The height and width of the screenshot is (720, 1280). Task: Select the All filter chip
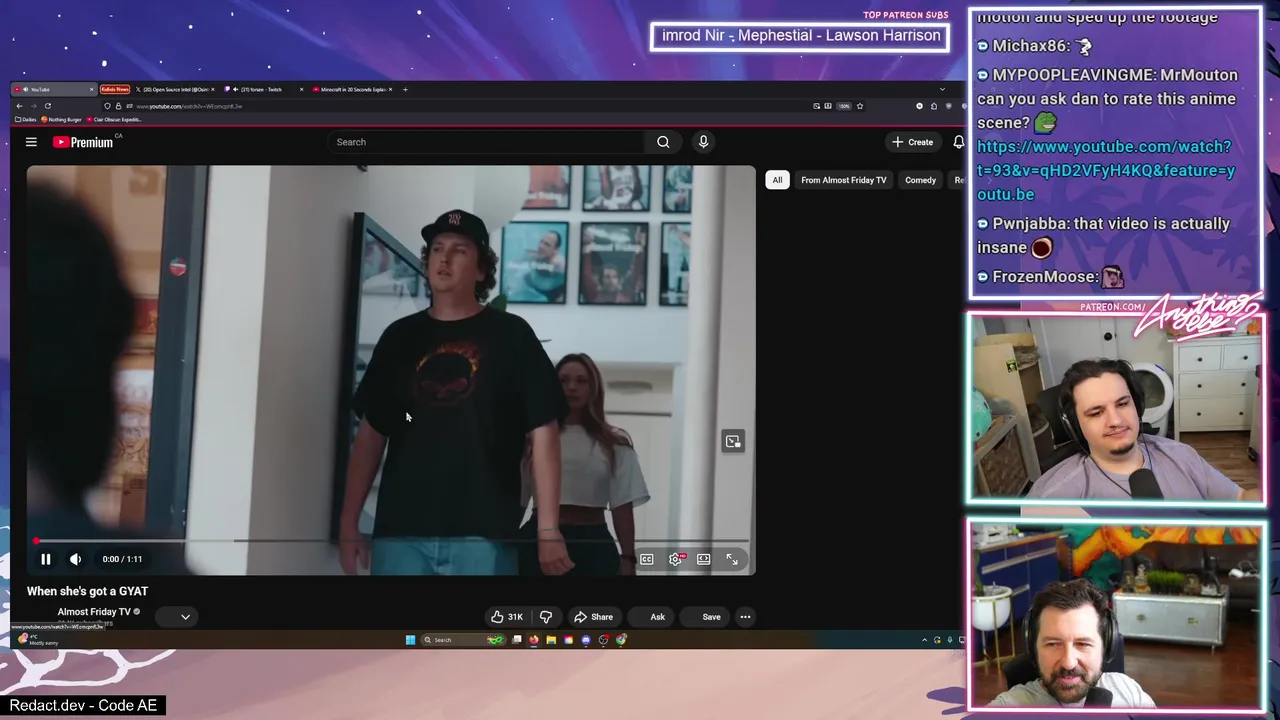click(x=777, y=180)
